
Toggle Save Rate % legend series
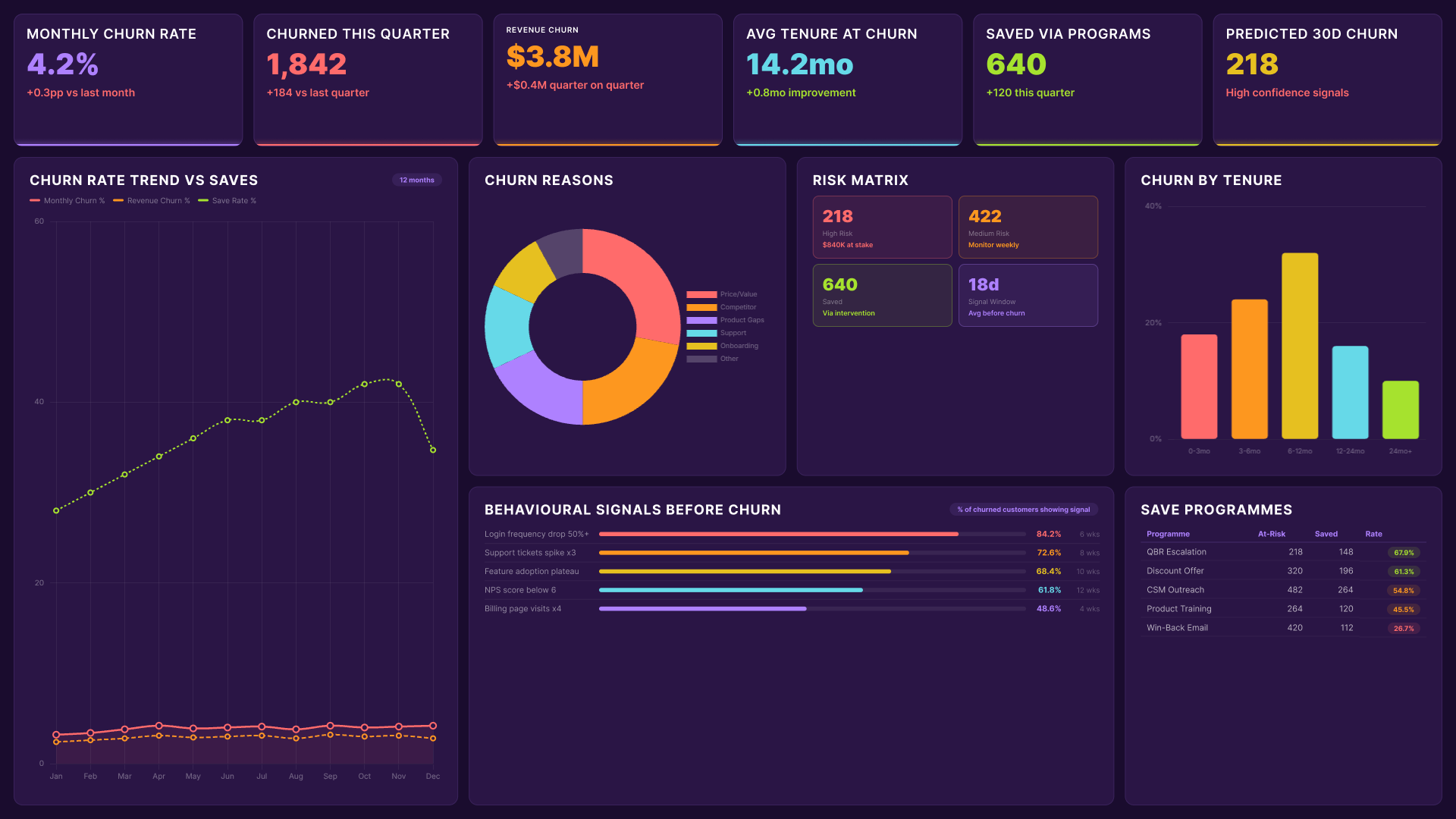pyautogui.click(x=227, y=201)
